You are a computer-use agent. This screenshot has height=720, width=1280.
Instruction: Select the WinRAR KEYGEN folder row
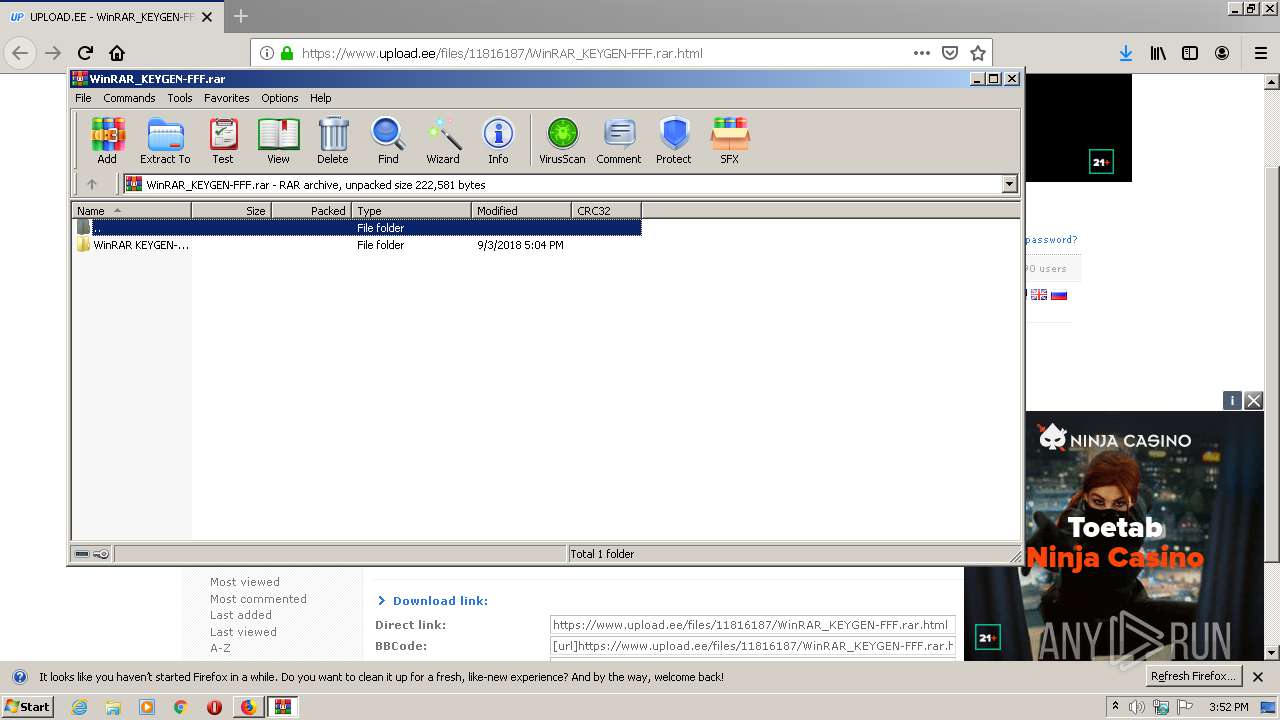[x=357, y=245]
